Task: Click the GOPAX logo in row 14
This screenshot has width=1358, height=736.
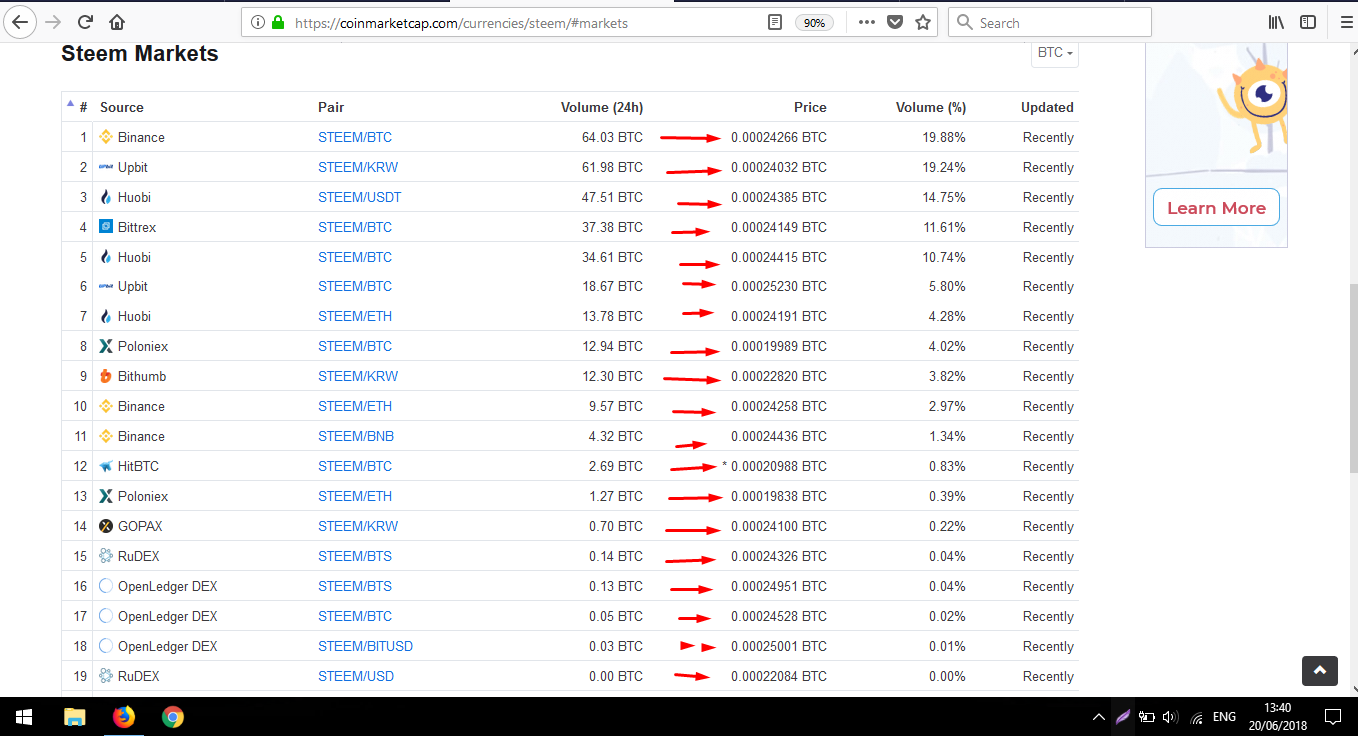Action: [x=106, y=526]
